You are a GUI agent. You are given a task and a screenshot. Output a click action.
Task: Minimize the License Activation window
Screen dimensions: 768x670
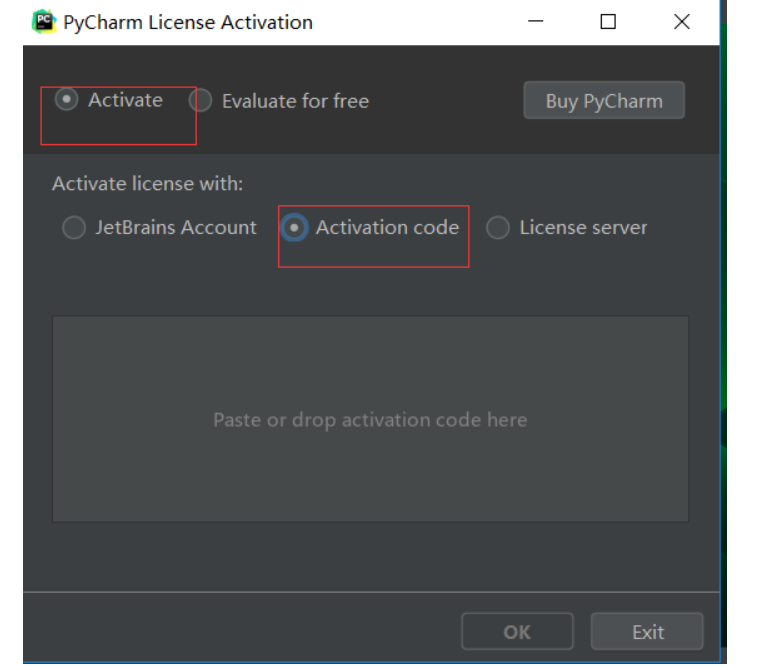tap(536, 22)
